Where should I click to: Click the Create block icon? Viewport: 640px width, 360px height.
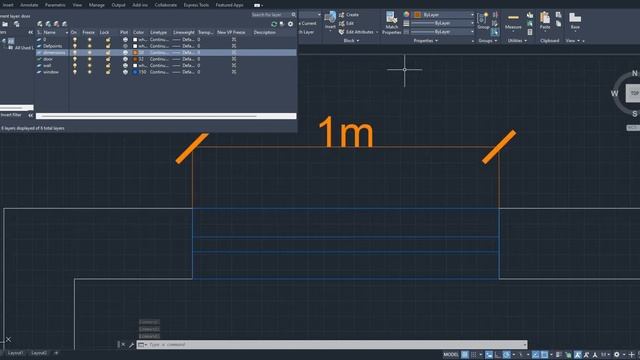pyautogui.click(x=349, y=15)
